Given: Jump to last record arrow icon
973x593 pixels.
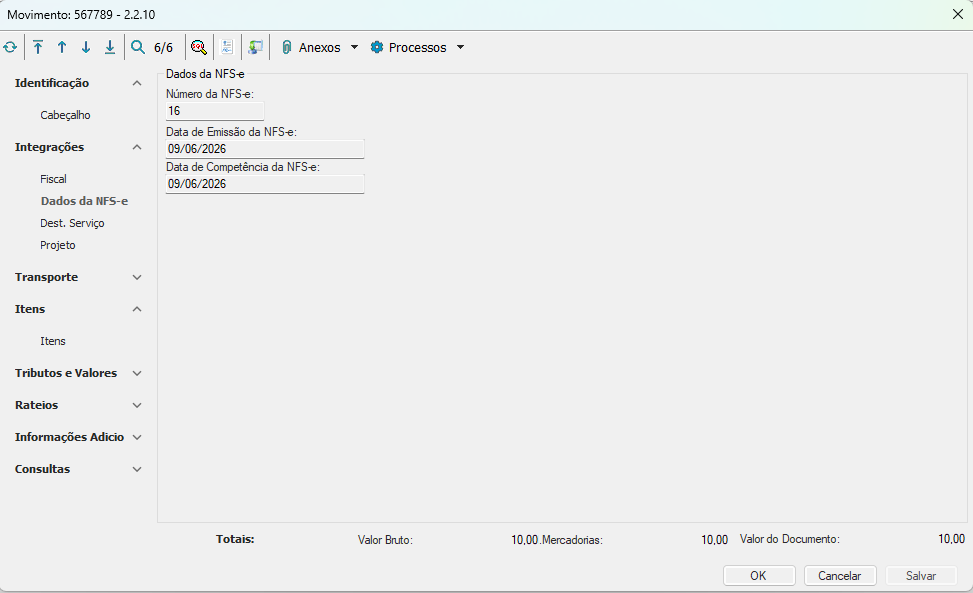Looking at the screenshot, I should click(x=110, y=47).
